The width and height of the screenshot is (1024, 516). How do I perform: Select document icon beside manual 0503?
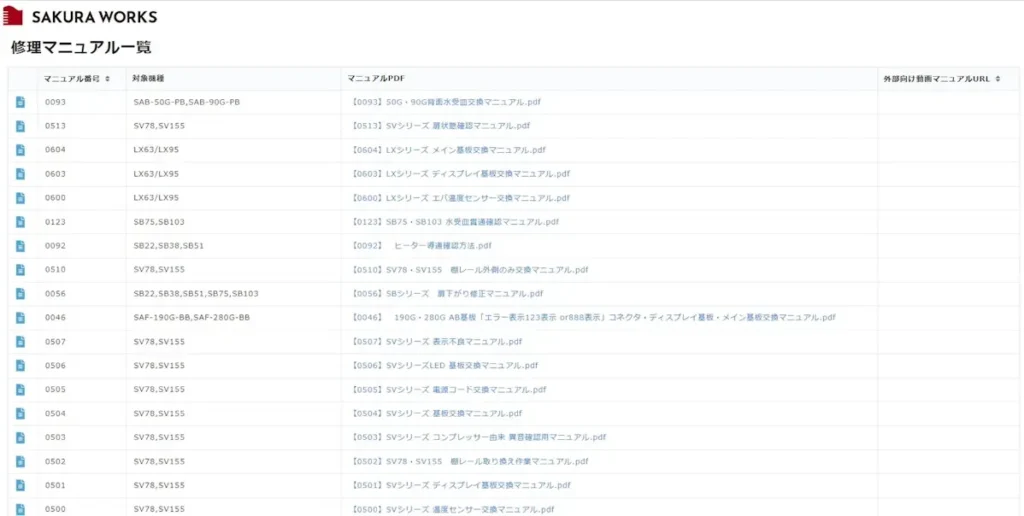pos(20,437)
